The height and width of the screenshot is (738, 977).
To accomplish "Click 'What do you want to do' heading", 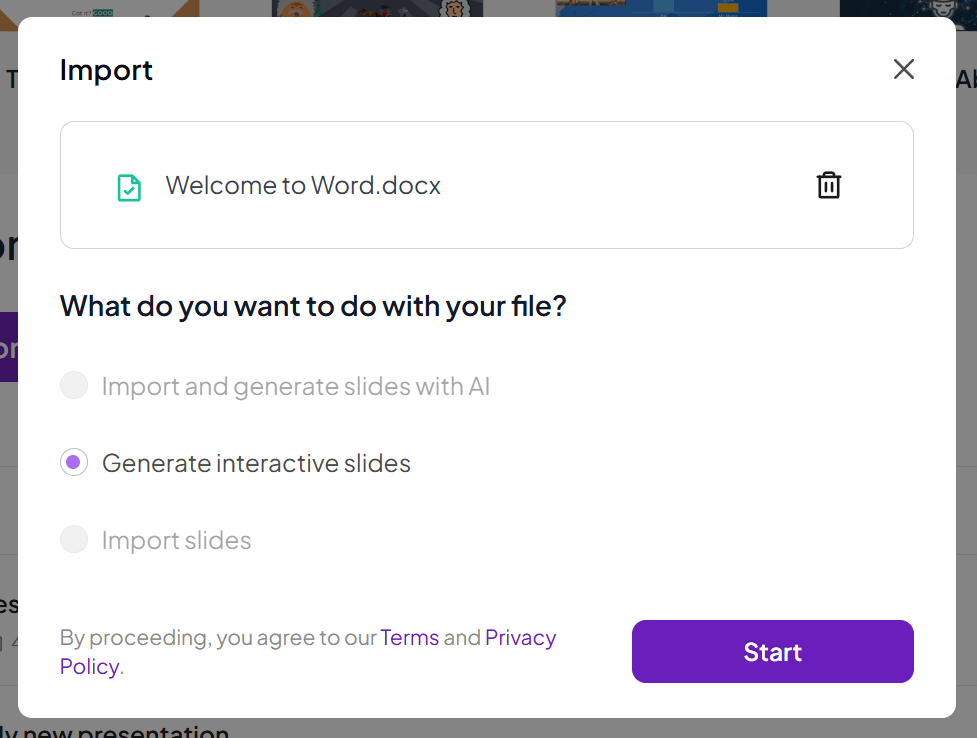I will (313, 305).
